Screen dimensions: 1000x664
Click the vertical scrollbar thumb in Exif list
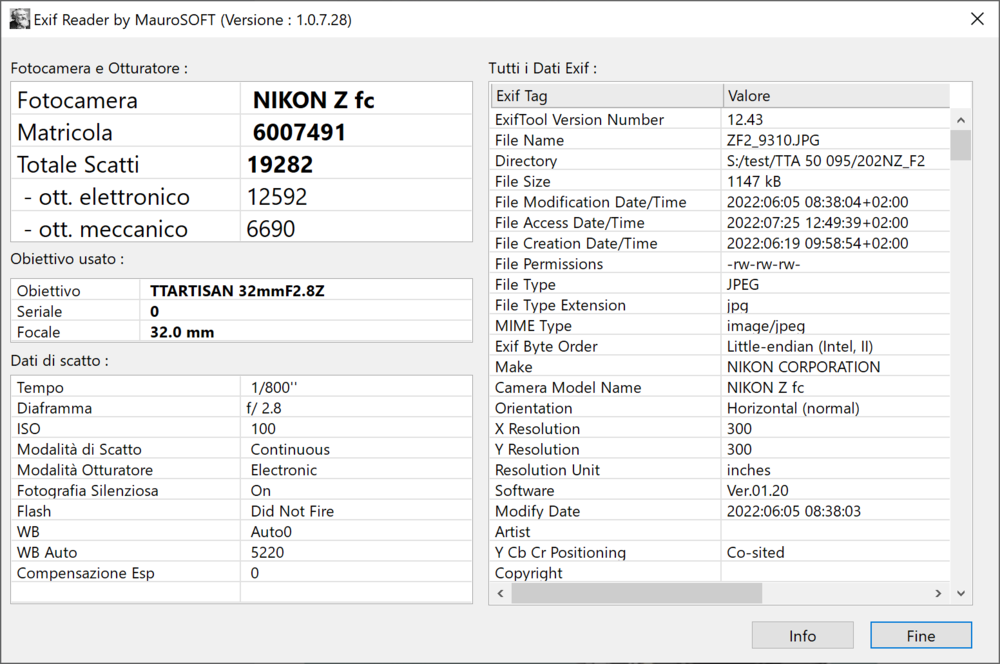(960, 145)
